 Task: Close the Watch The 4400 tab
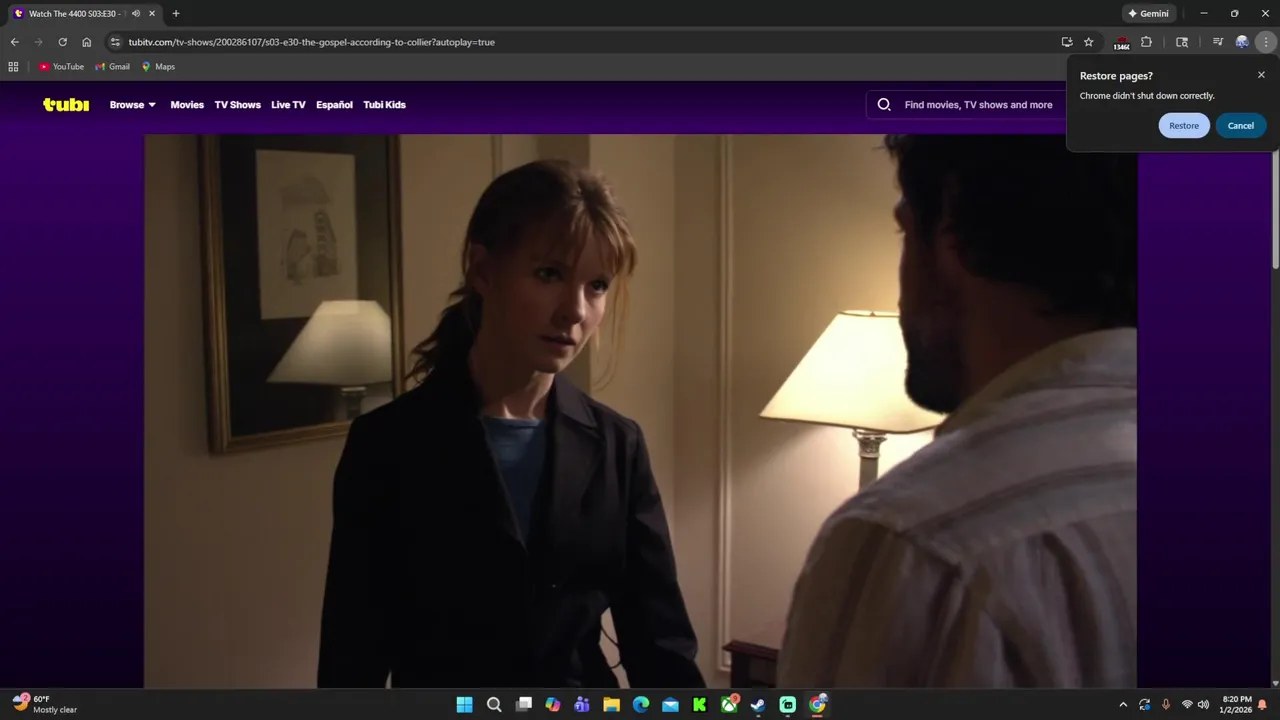pos(152,14)
